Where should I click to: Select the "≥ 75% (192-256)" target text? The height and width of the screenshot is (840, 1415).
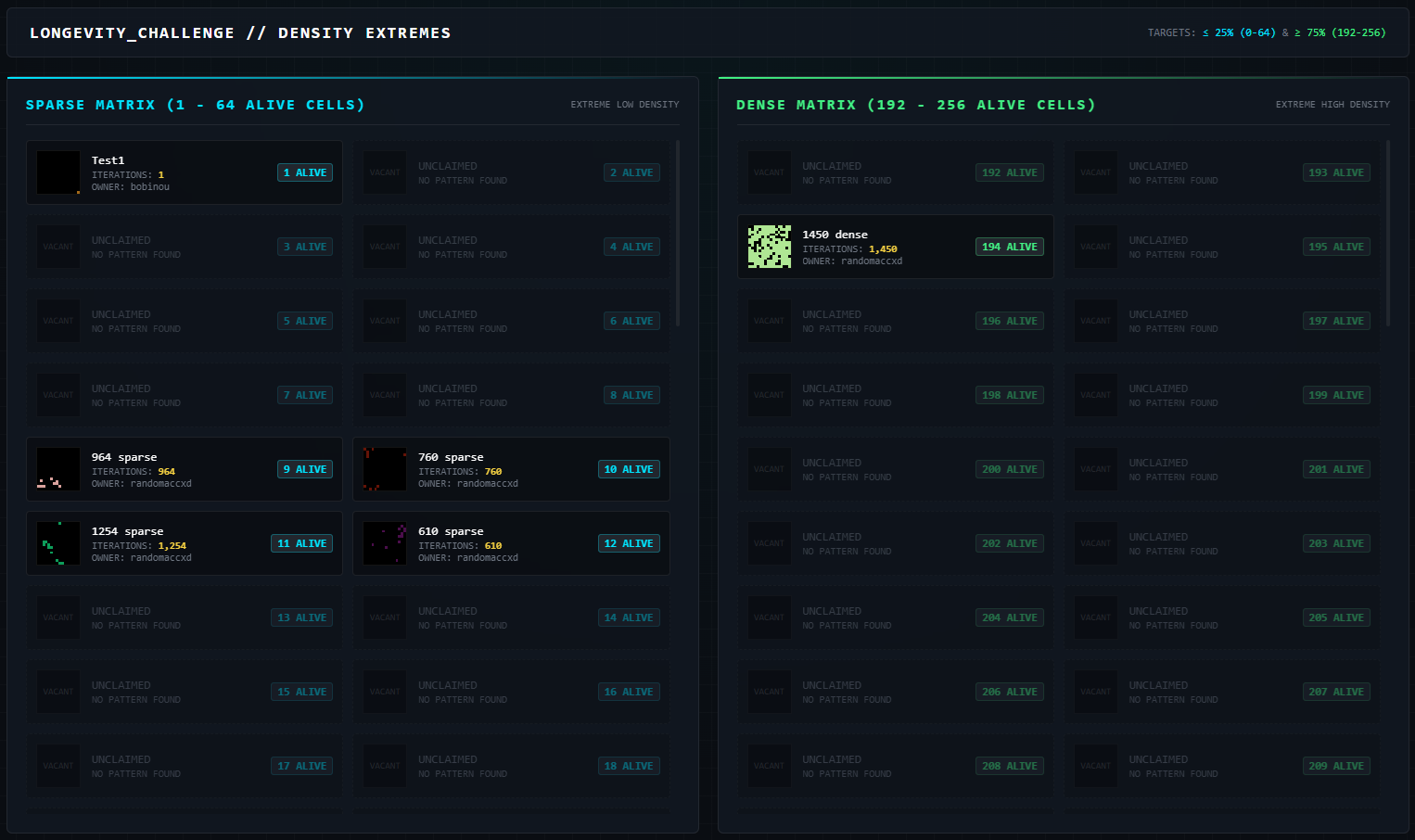(1340, 32)
